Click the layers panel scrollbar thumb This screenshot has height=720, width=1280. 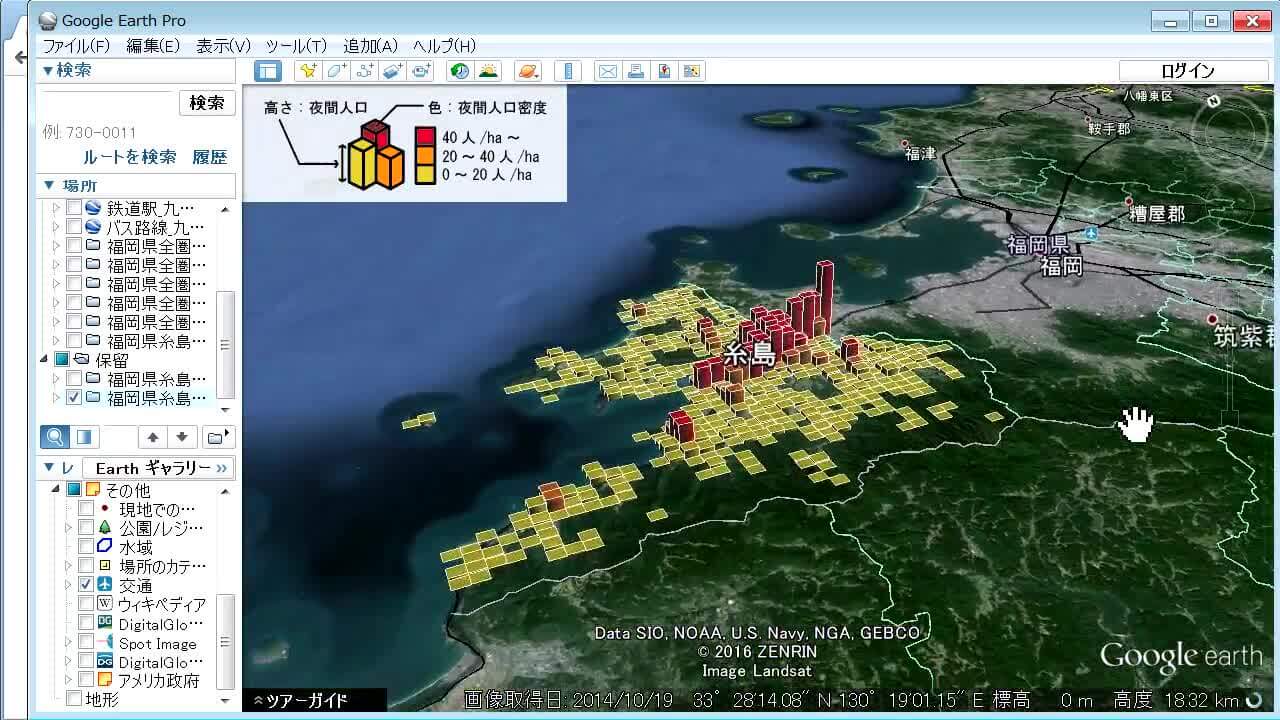(x=225, y=641)
